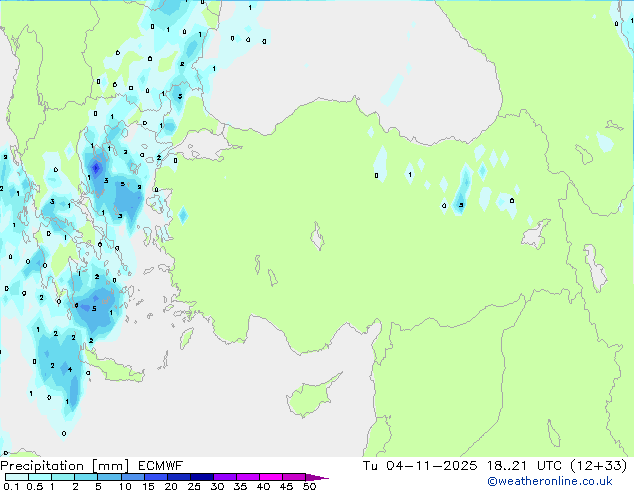Click the 35–40 mm legend color box
Viewport: 634px width, 490px height.
248,477
